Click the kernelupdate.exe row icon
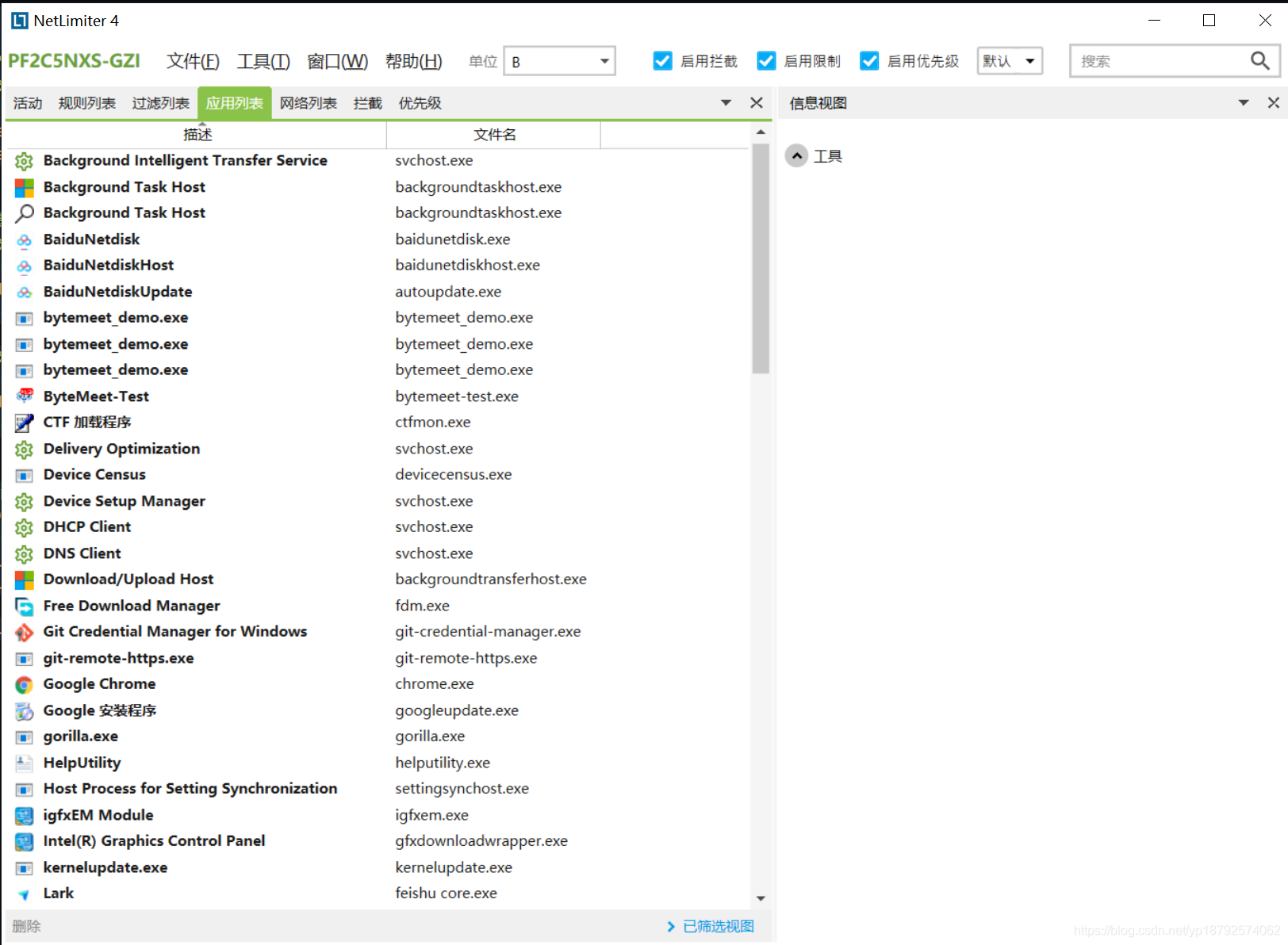This screenshot has height=945, width=1288. tap(25, 868)
